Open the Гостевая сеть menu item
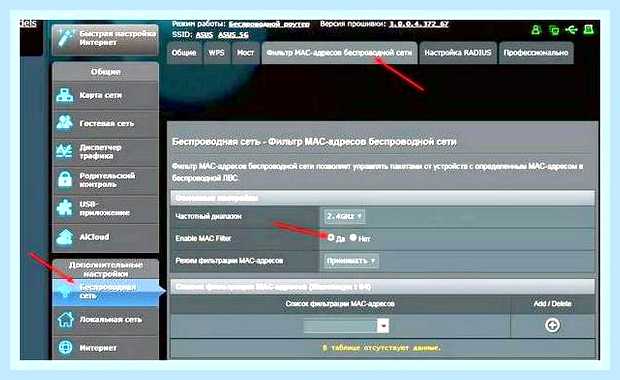This screenshot has height=380, width=620. (x=106, y=123)
